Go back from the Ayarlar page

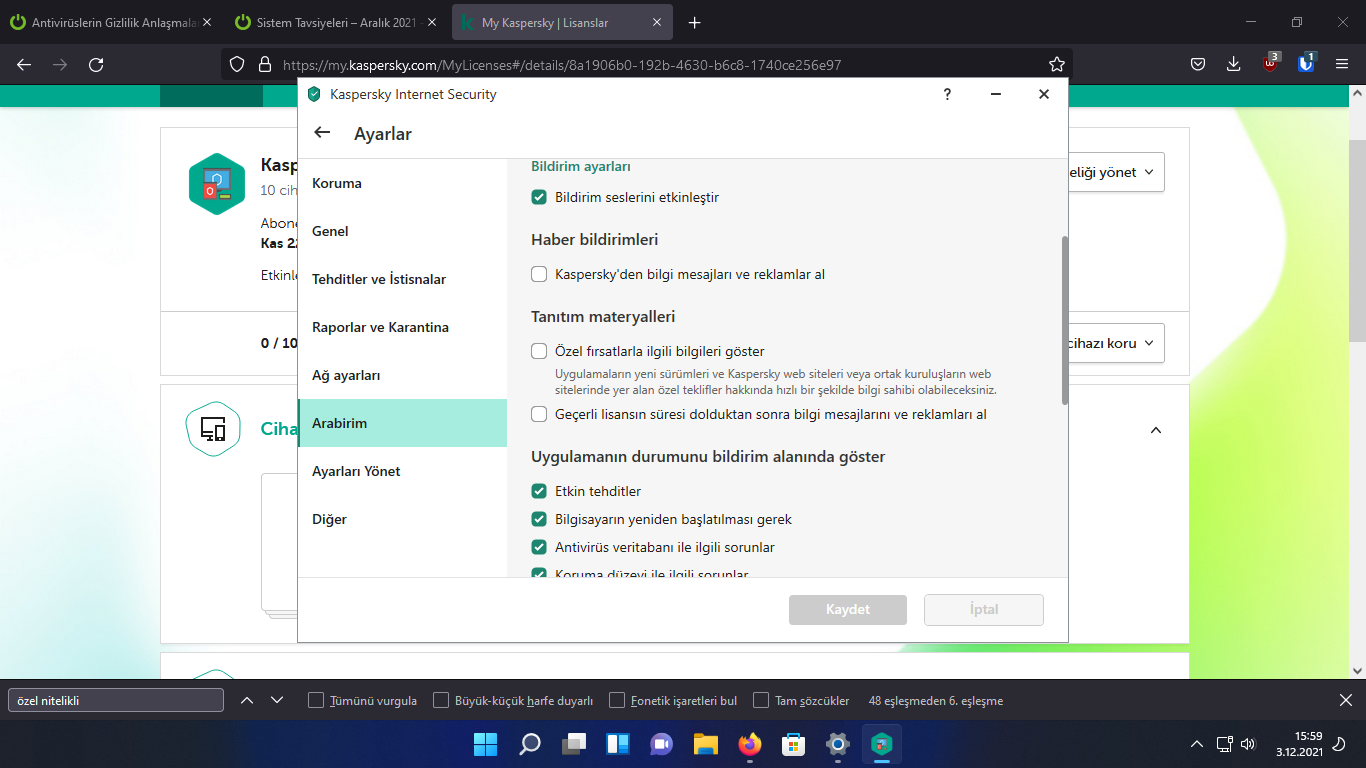tap(322, 133)
